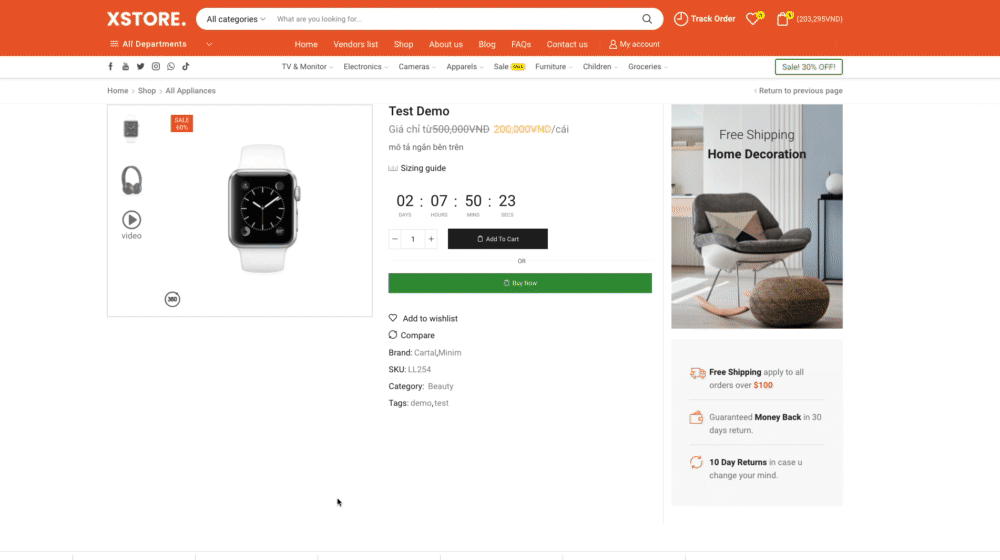Image resolution: width=1000 pixels, height=560 pixels.
Task: Open the YouTube social icon
Action: 126,66
